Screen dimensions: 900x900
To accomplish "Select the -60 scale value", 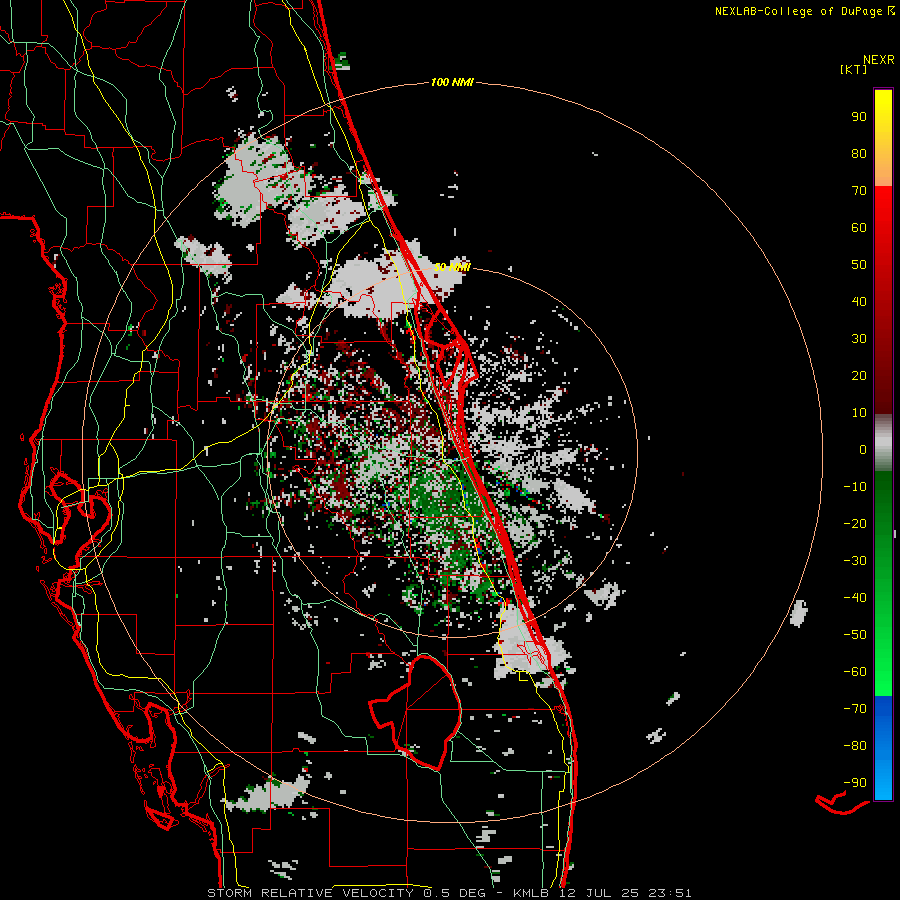I will click(855, 672).
